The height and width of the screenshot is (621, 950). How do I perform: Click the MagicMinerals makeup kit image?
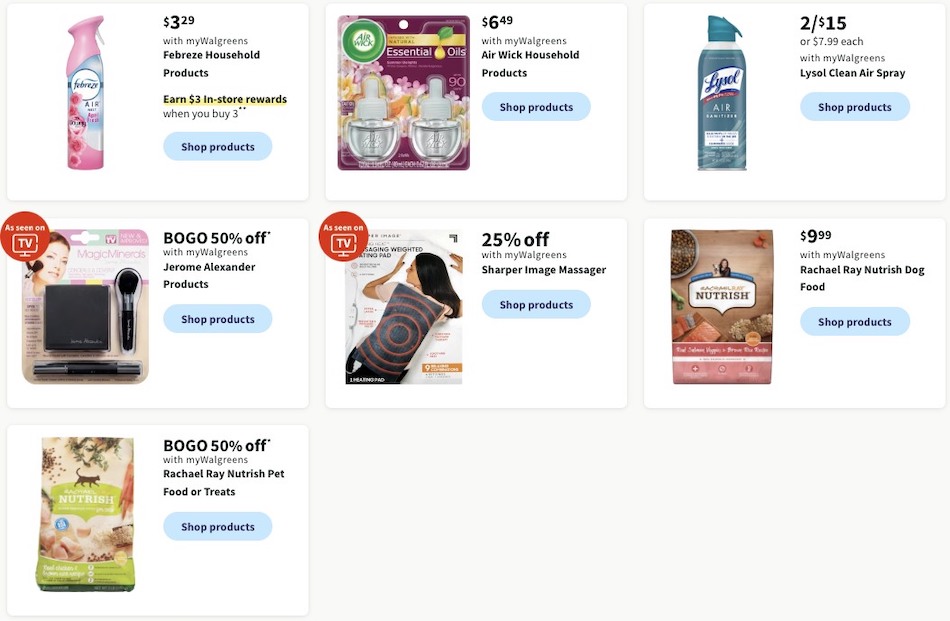point(85,305)
